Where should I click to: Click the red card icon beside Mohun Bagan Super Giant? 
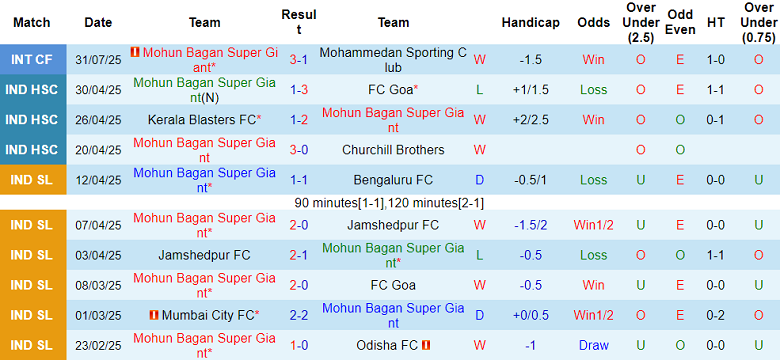click(x=135, y=52)
